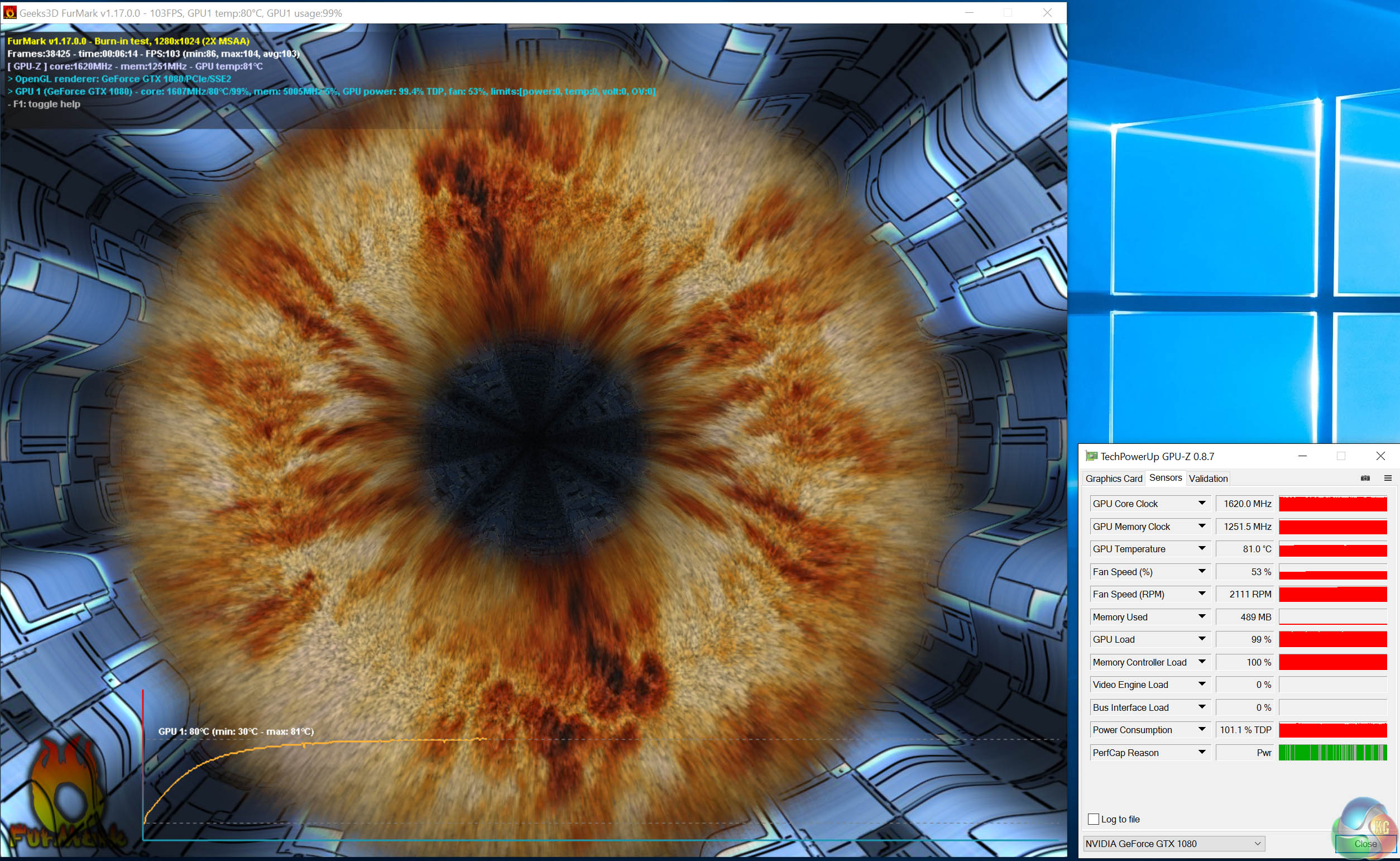Click the GPU-Z screenshot camera icon
The height and width of the screenshot is (861, 1400).
pos(1365,479)
